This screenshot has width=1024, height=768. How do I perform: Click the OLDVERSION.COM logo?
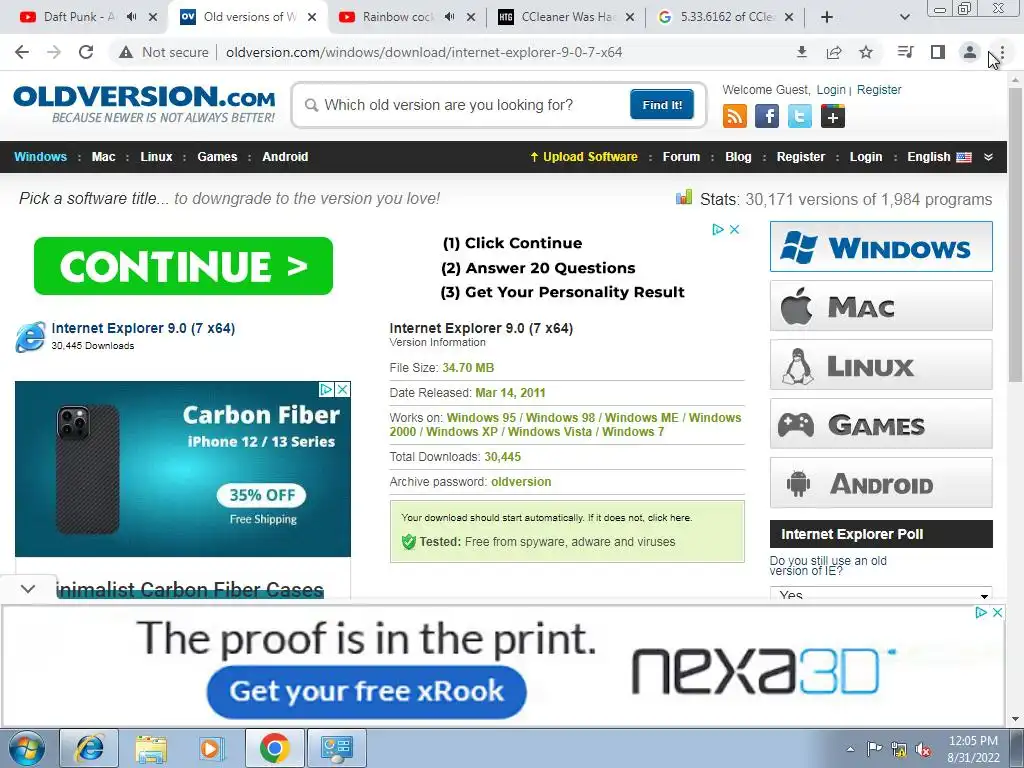click(x=144, y=103)
